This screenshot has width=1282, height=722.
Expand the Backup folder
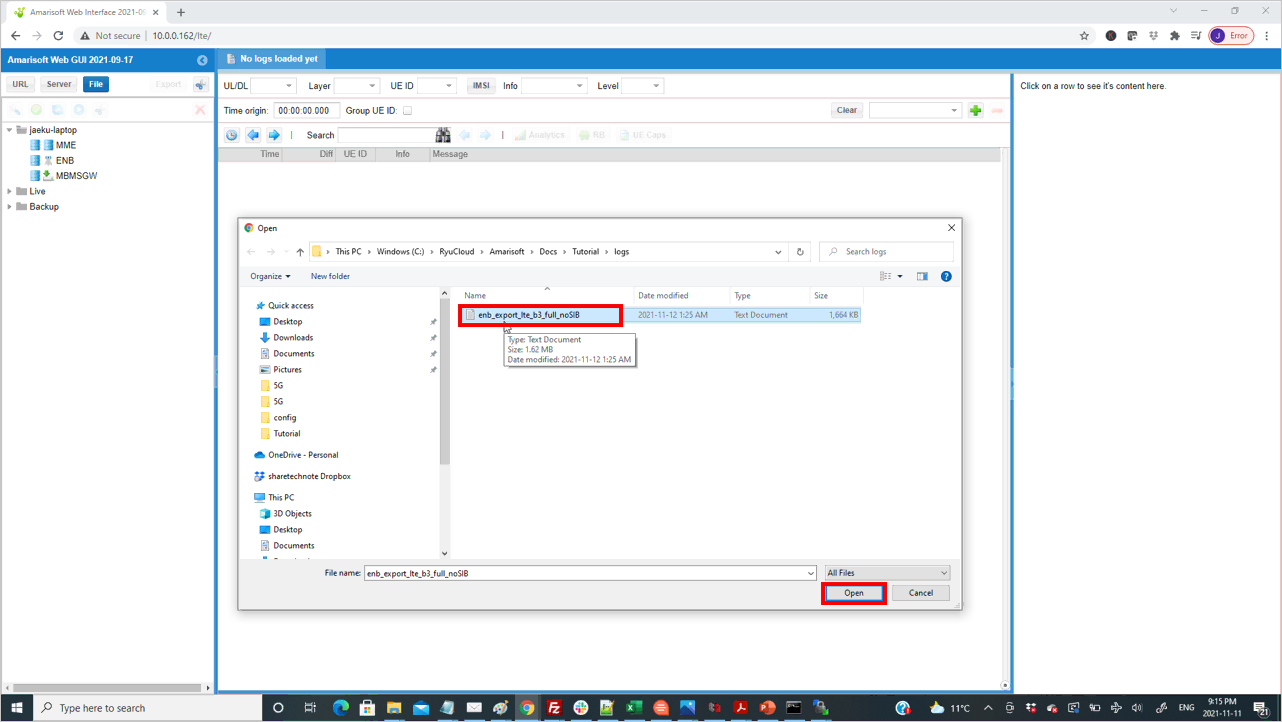pyautogui.click(x=10, y=207)
